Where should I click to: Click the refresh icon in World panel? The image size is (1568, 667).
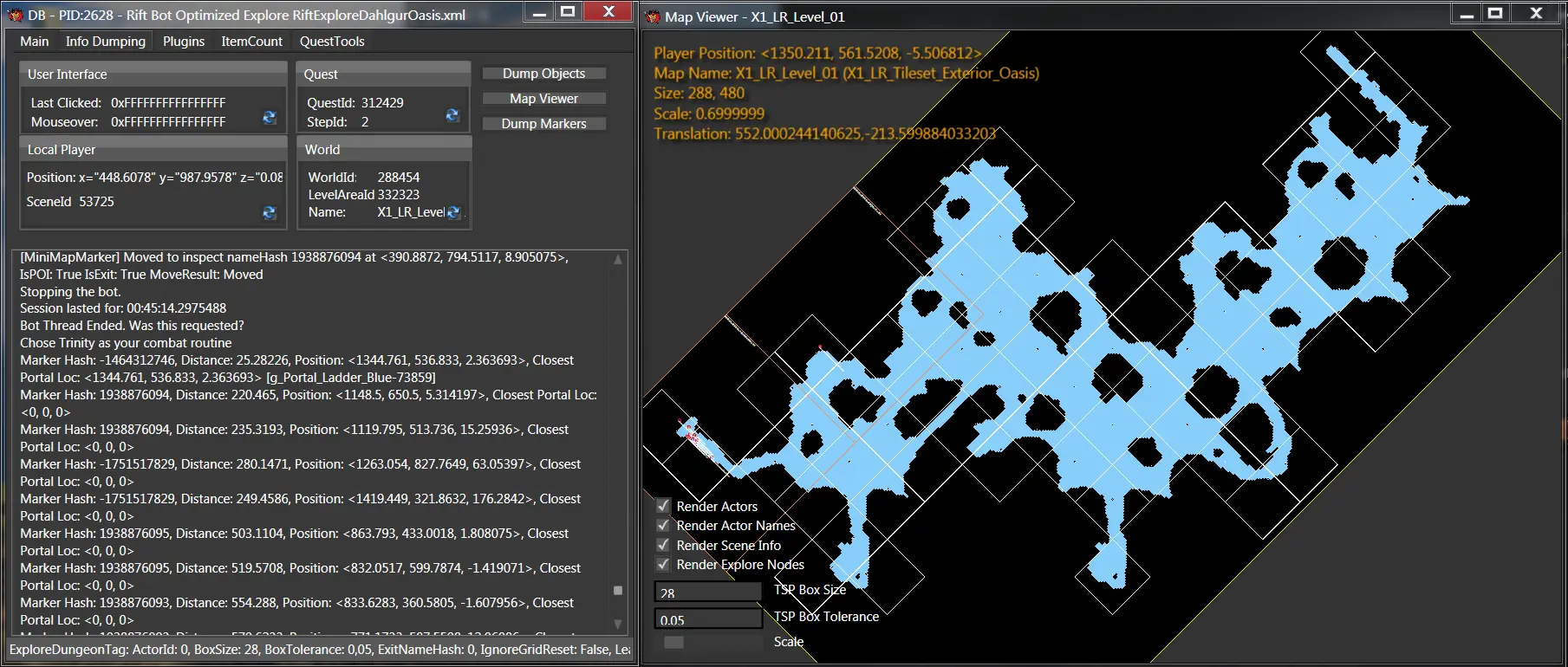tap(453, 212)
